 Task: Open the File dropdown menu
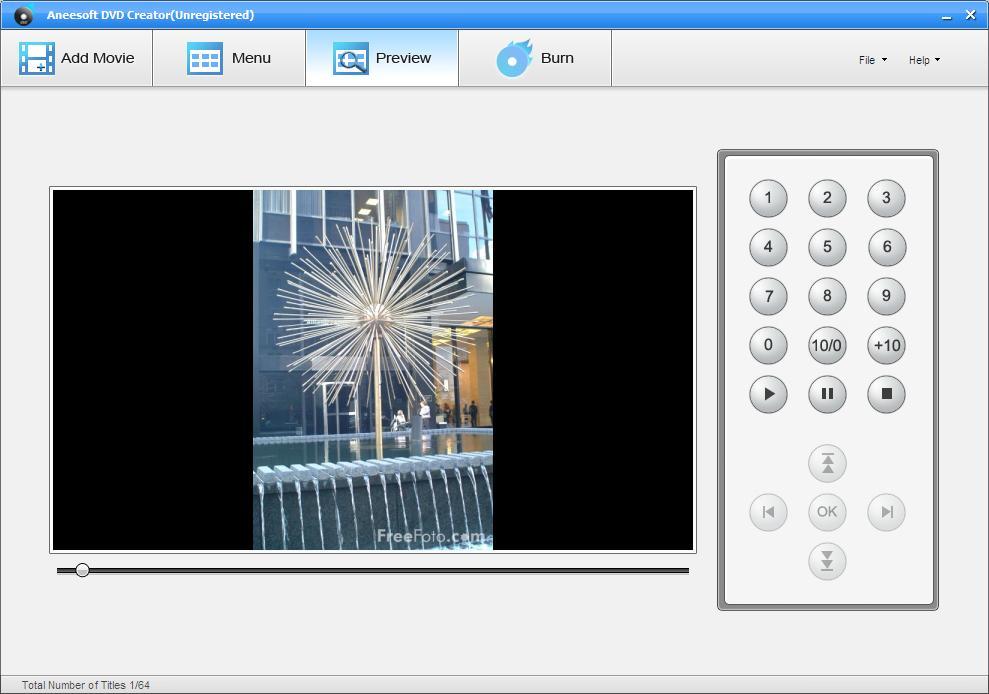click(x=873, y=60)
